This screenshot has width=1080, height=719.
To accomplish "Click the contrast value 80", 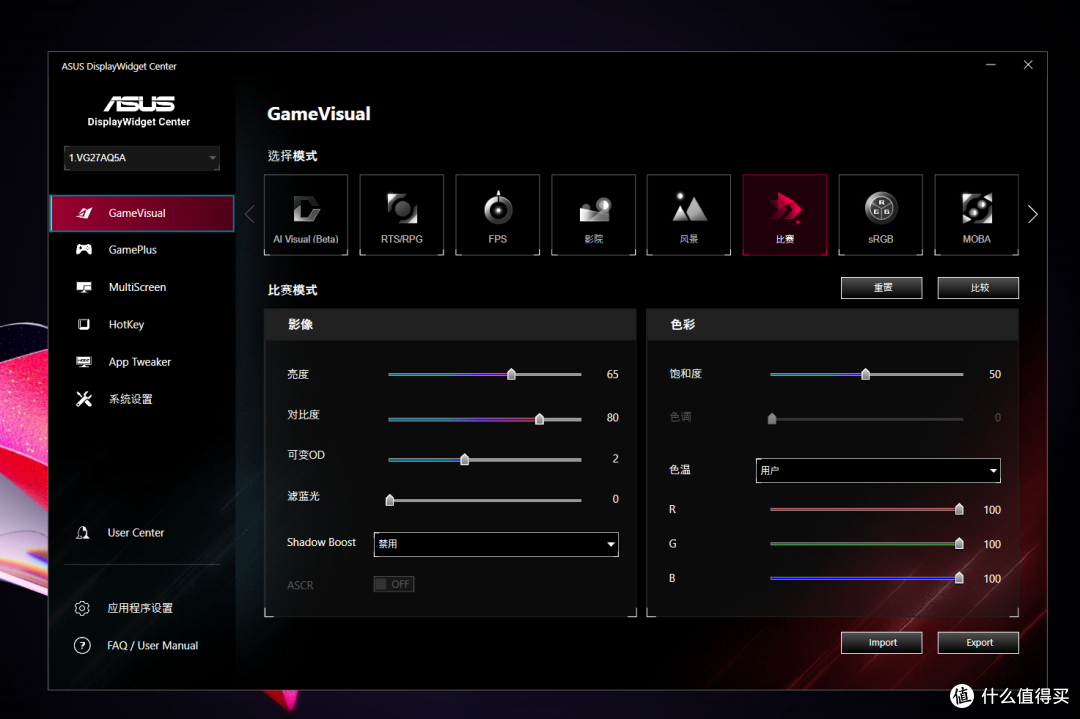I will click(x=612, y=417).
